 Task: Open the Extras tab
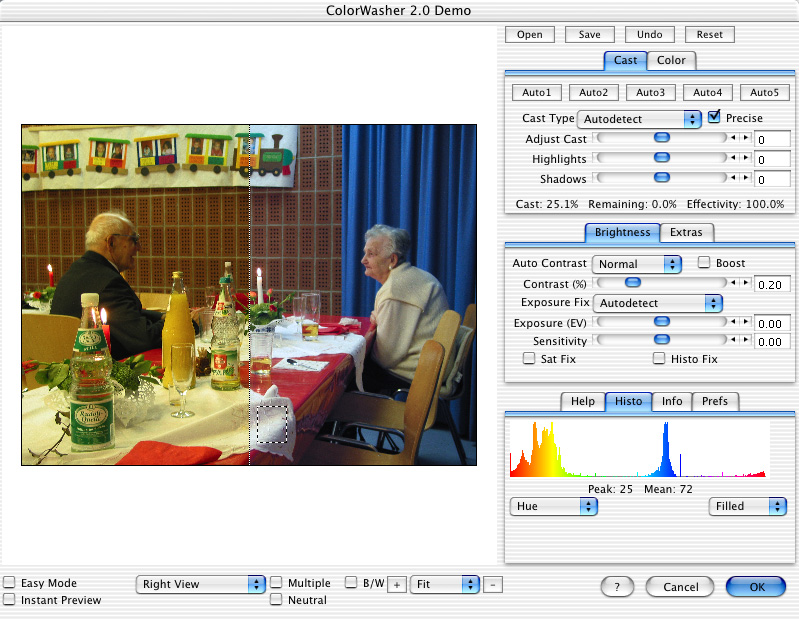click(x=687, y=233)
